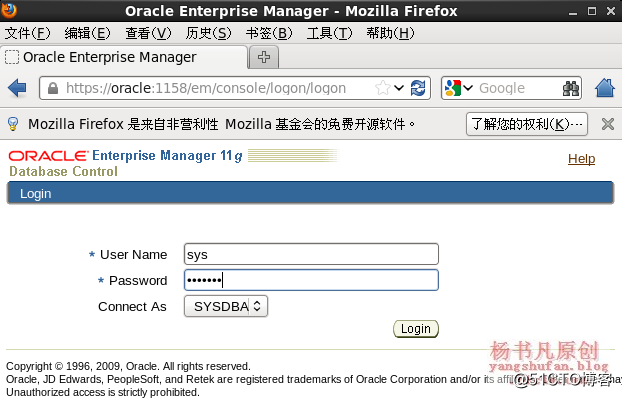
Task: Click the Firefox icon in title bar
Action: 8,10
